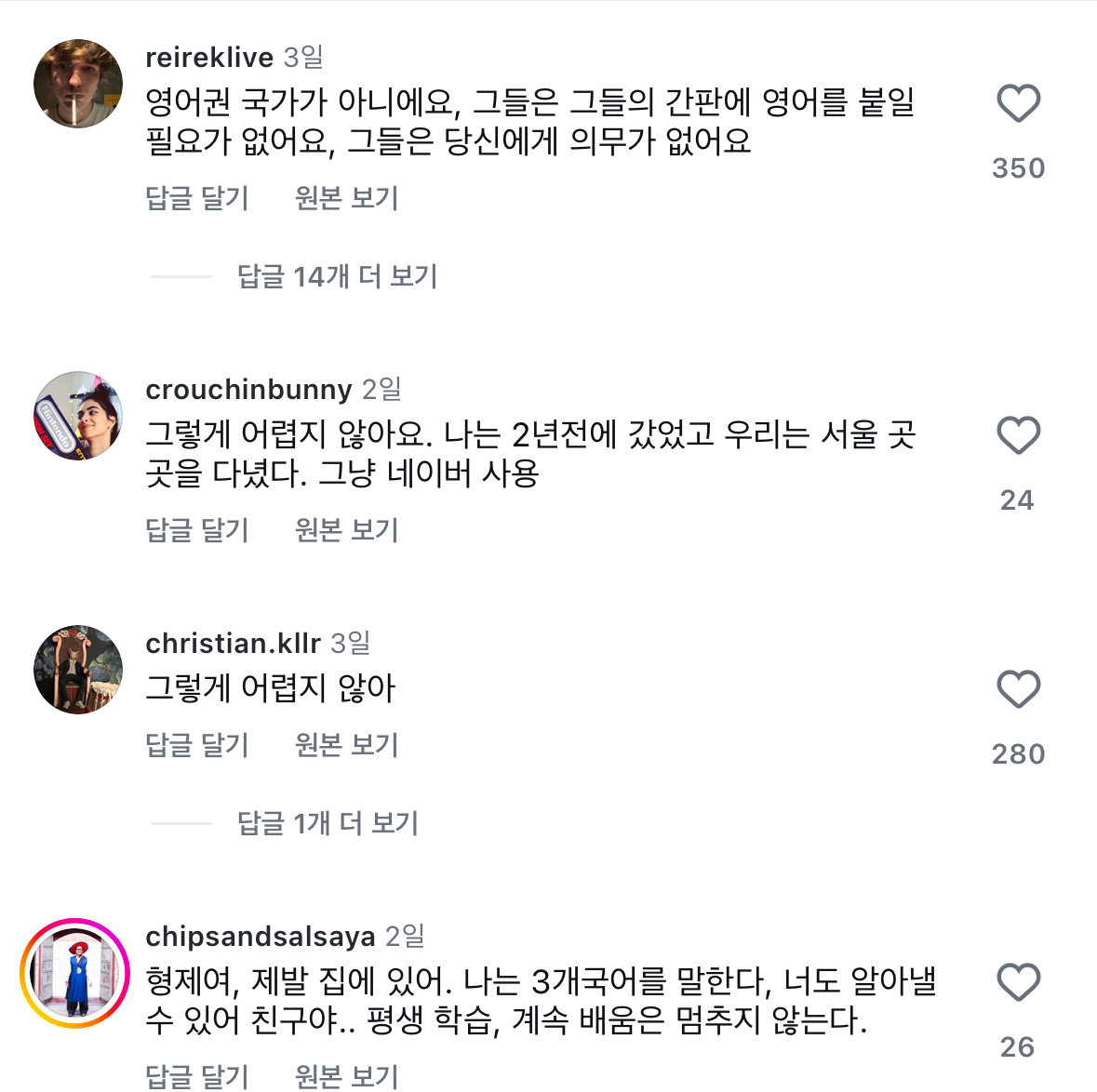The width and height of the screenshot is (1097, 1092).
Task: Open crouchinbunny's avatar
Action: point(78,416)
